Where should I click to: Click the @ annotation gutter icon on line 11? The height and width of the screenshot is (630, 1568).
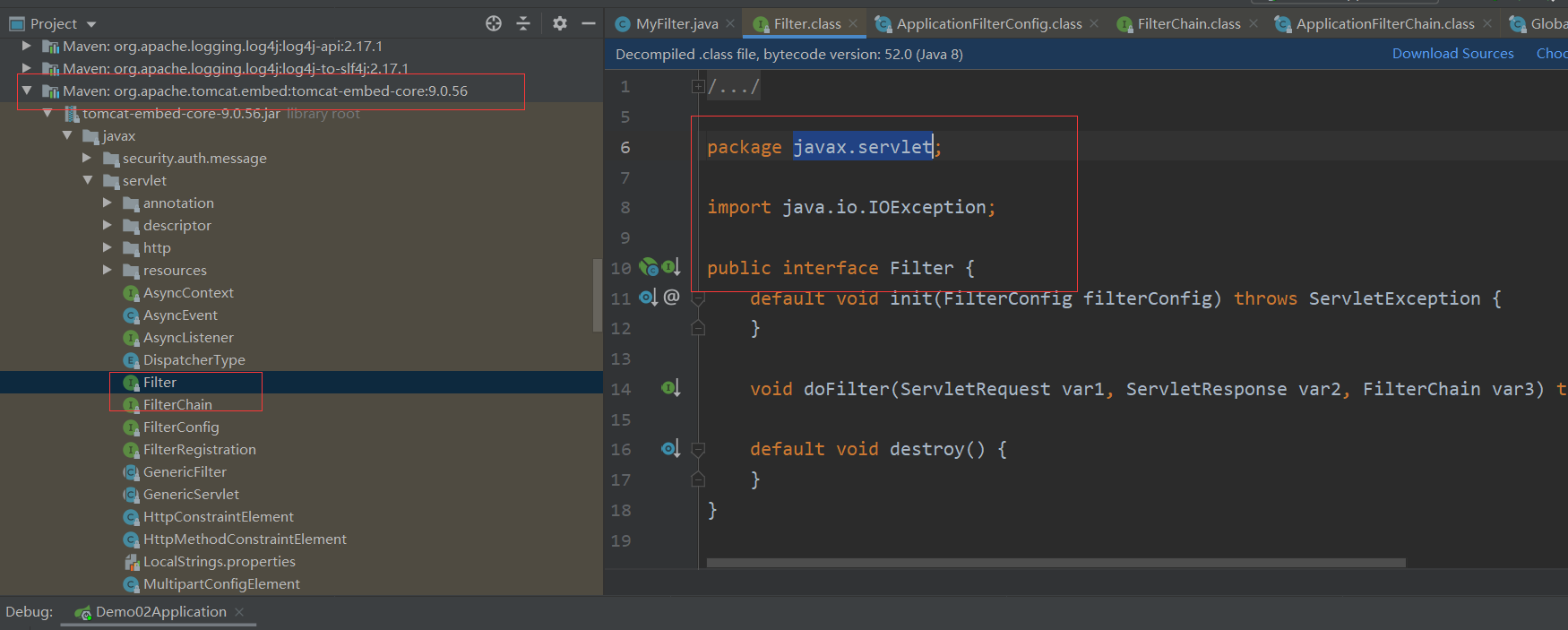tap(672, 297)
